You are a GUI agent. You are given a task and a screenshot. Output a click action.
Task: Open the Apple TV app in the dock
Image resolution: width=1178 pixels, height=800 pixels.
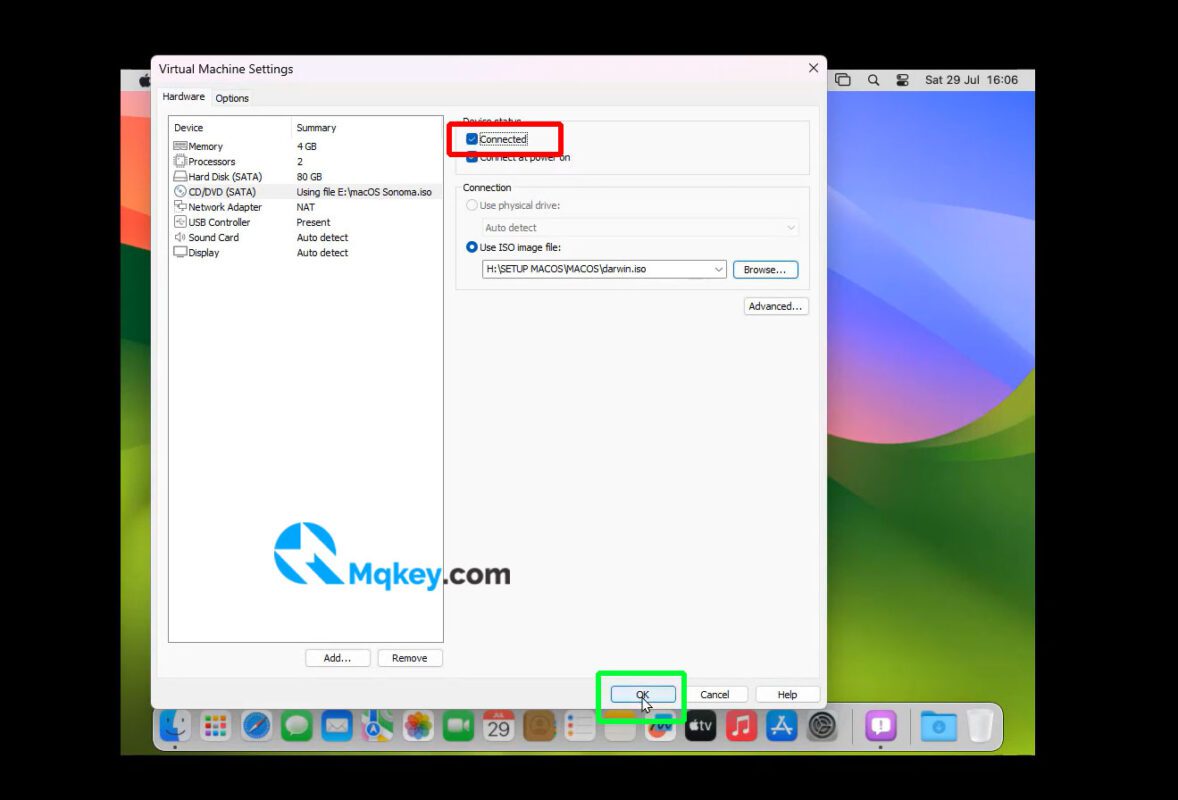click(701, 726)
